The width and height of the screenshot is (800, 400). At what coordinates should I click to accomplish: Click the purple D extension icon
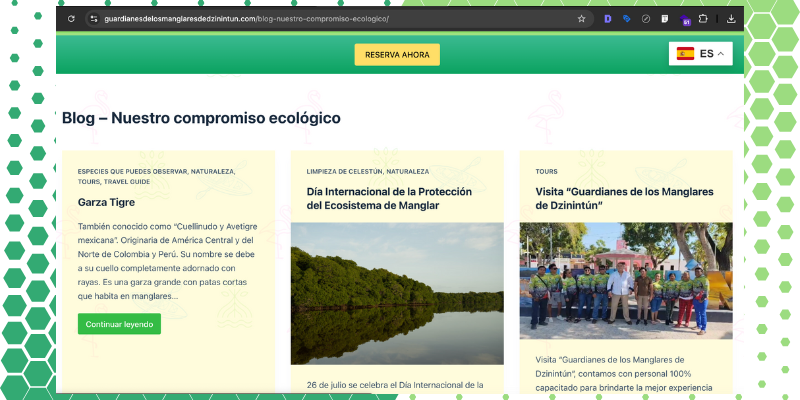(x=608, y=18)
